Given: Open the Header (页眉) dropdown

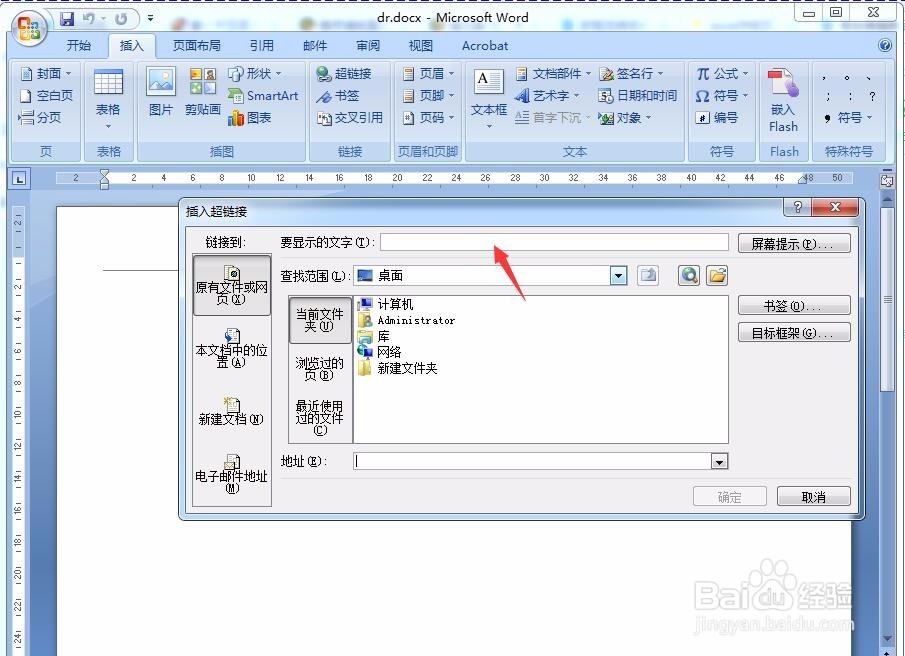Looking at the screenshot, I should tap(428, 73).
